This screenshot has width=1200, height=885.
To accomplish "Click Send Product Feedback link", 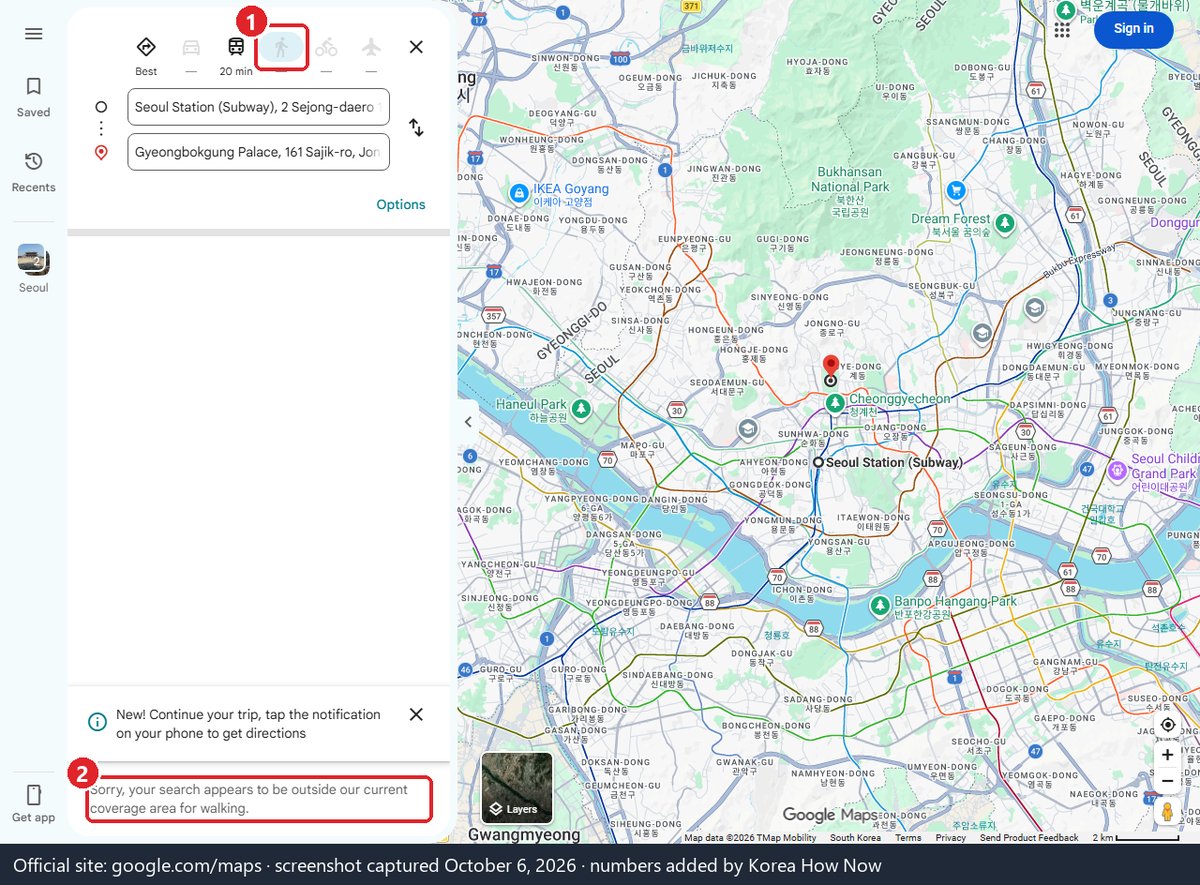I will [1029, 838].
